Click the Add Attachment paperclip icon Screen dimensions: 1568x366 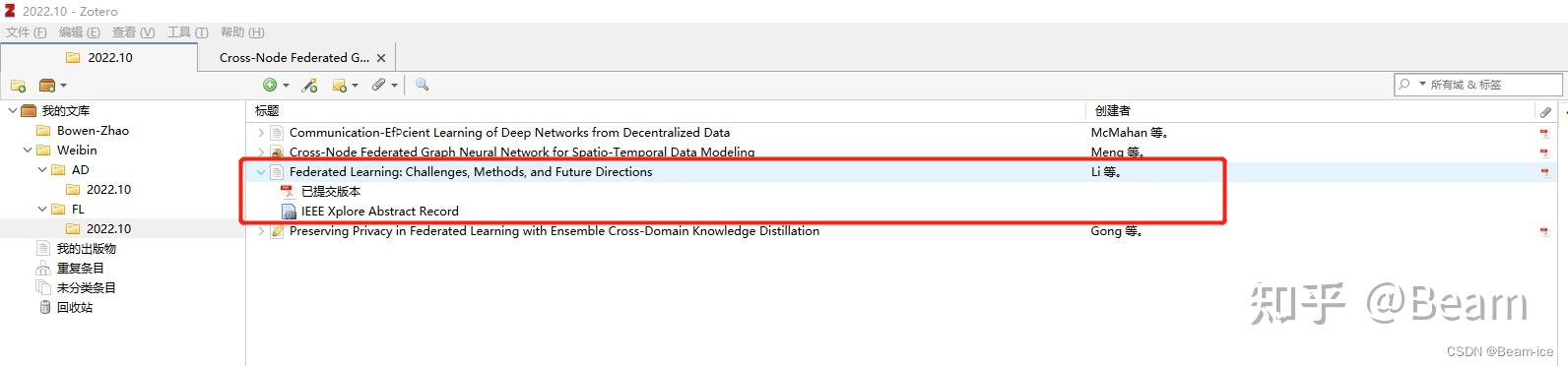coord(384,86)
